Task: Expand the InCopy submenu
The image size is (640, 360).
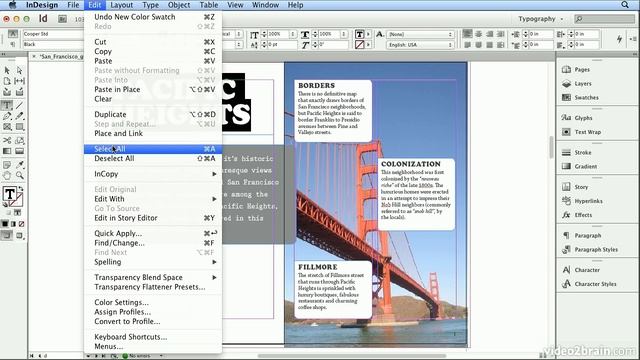Action: point(153,174)
